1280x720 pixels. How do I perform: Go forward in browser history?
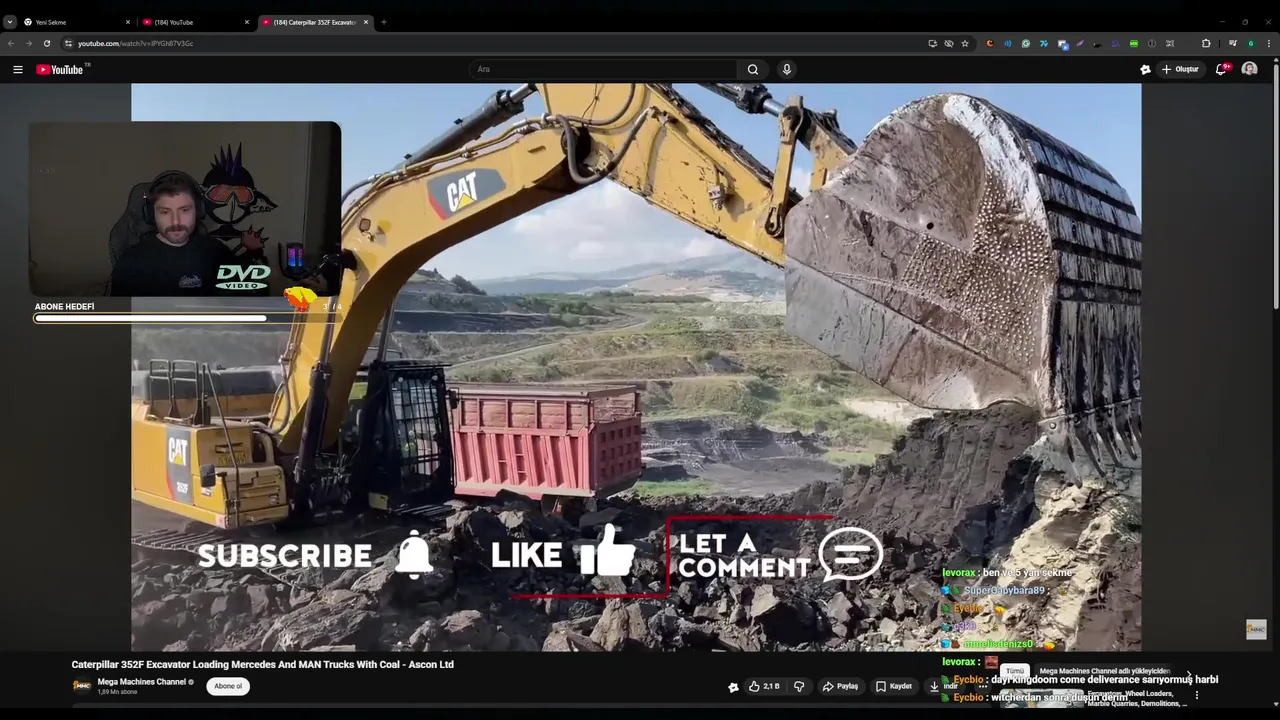coord(28,43)
